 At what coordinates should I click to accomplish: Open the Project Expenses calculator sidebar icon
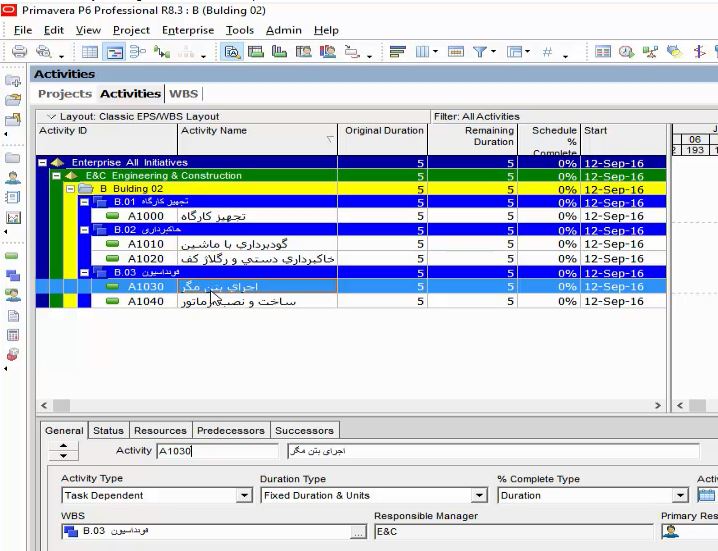pos(13,335)
